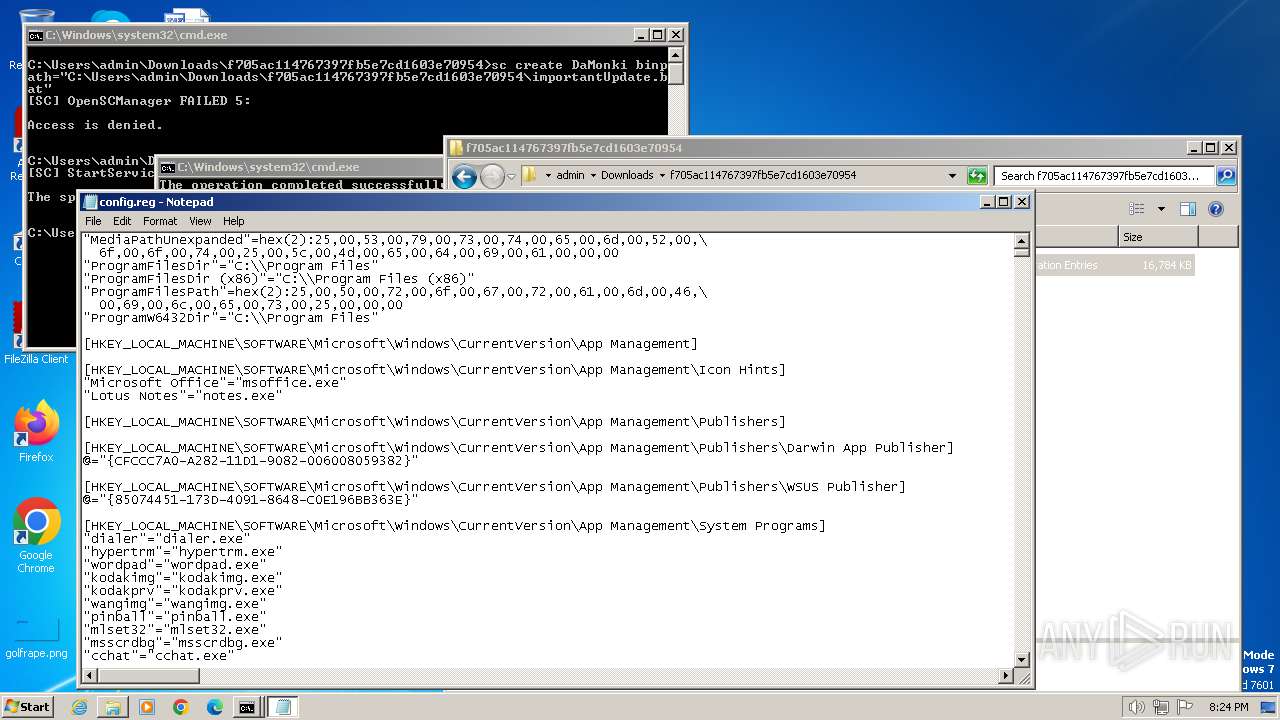The width and height of the screenshot is (1280, 720).
Task: Click the Notepad vertical scroll thumb
Action: click(1022, 252)
